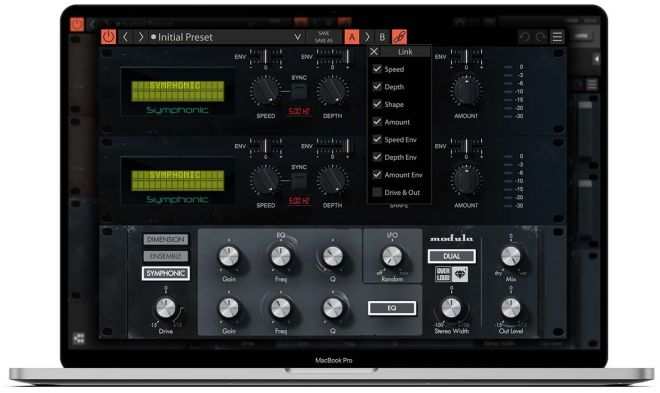The height and width of the screenshot is (393, 660).
Task: Uncheck Depth in the Link panel
Action: (x=377, y=86)
